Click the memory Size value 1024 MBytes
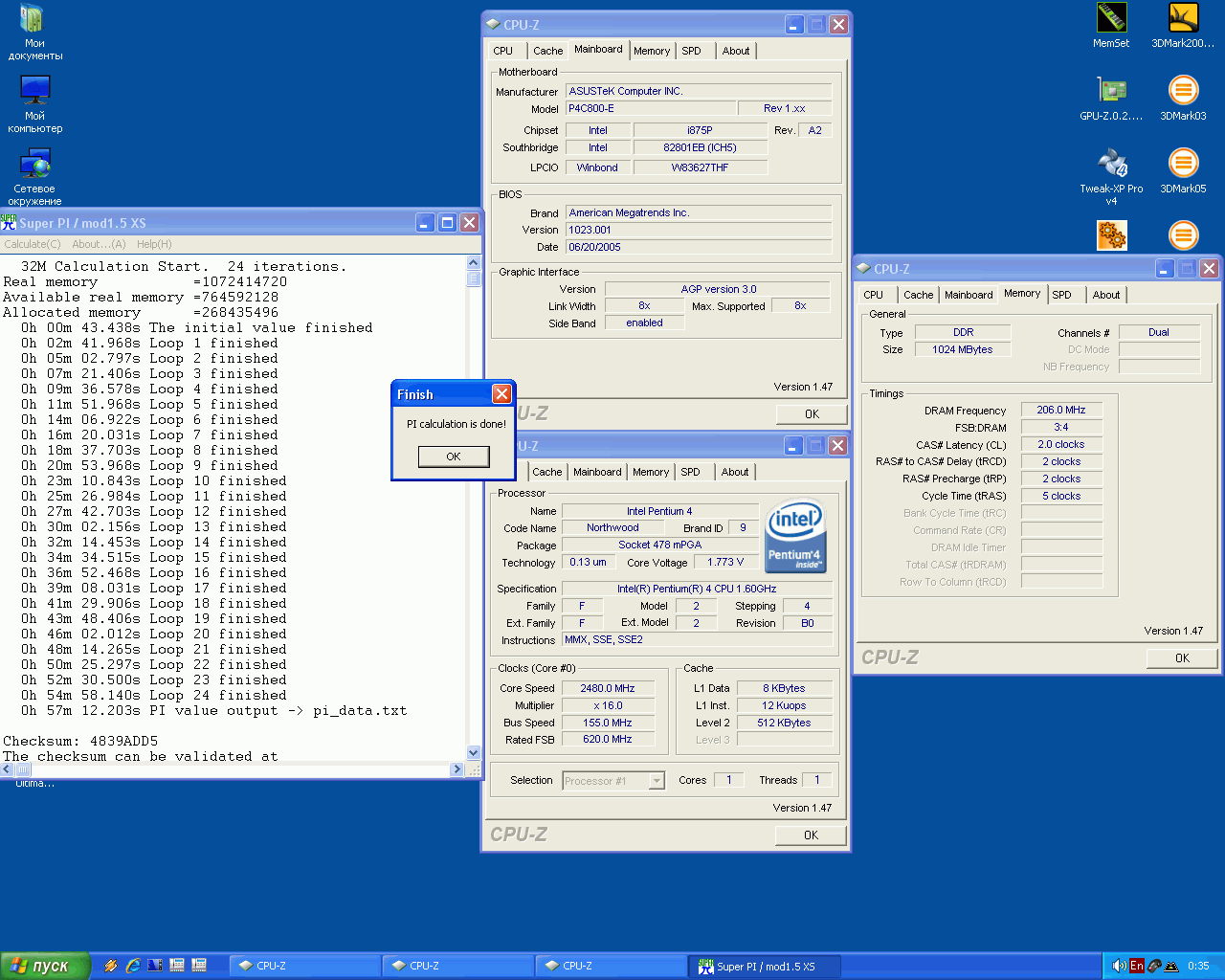 coord(963,349)
